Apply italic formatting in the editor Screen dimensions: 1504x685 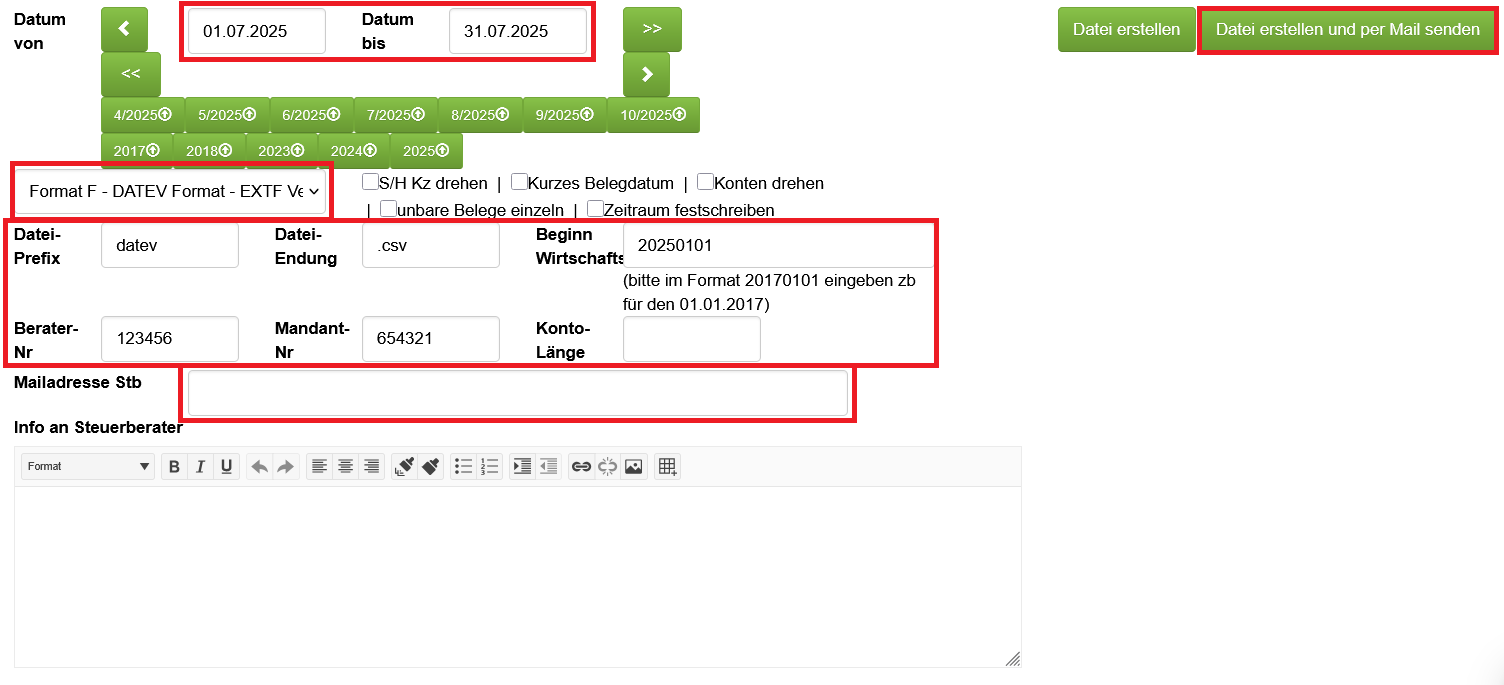pos(200,466)
